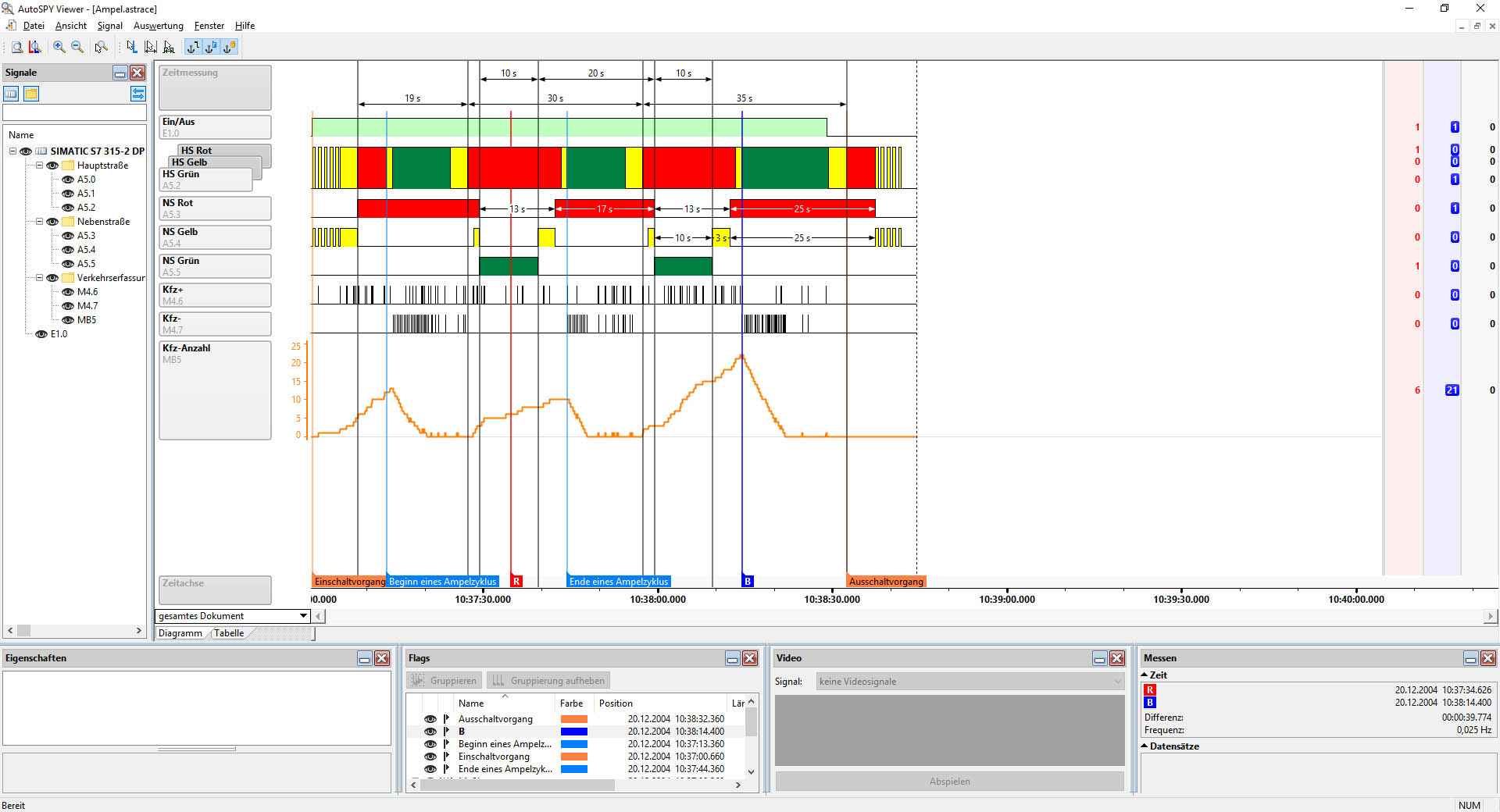The image size is (1500, 812).
Task: Collapse the Nebenstraße folder node
Action: [x=39, y=222]
